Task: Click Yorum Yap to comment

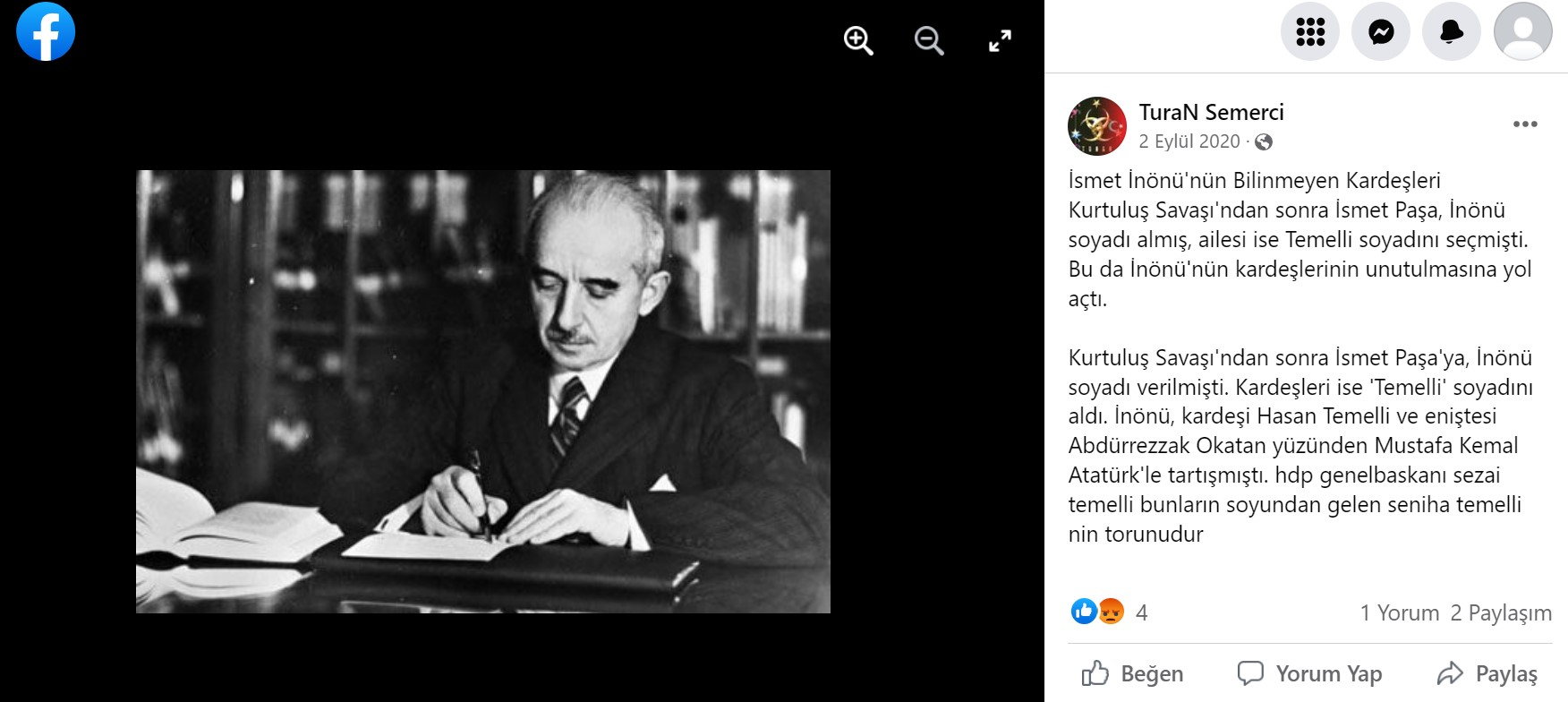Action: pyautogui.click(x=1309, y=673)
